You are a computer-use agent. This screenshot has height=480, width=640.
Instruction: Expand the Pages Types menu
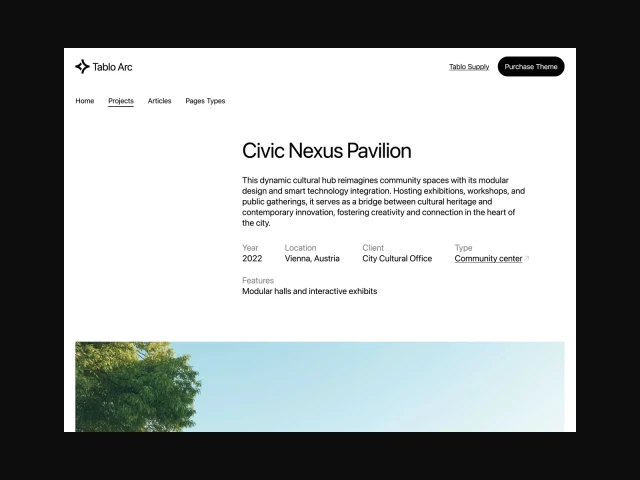(x=205, y=101)
